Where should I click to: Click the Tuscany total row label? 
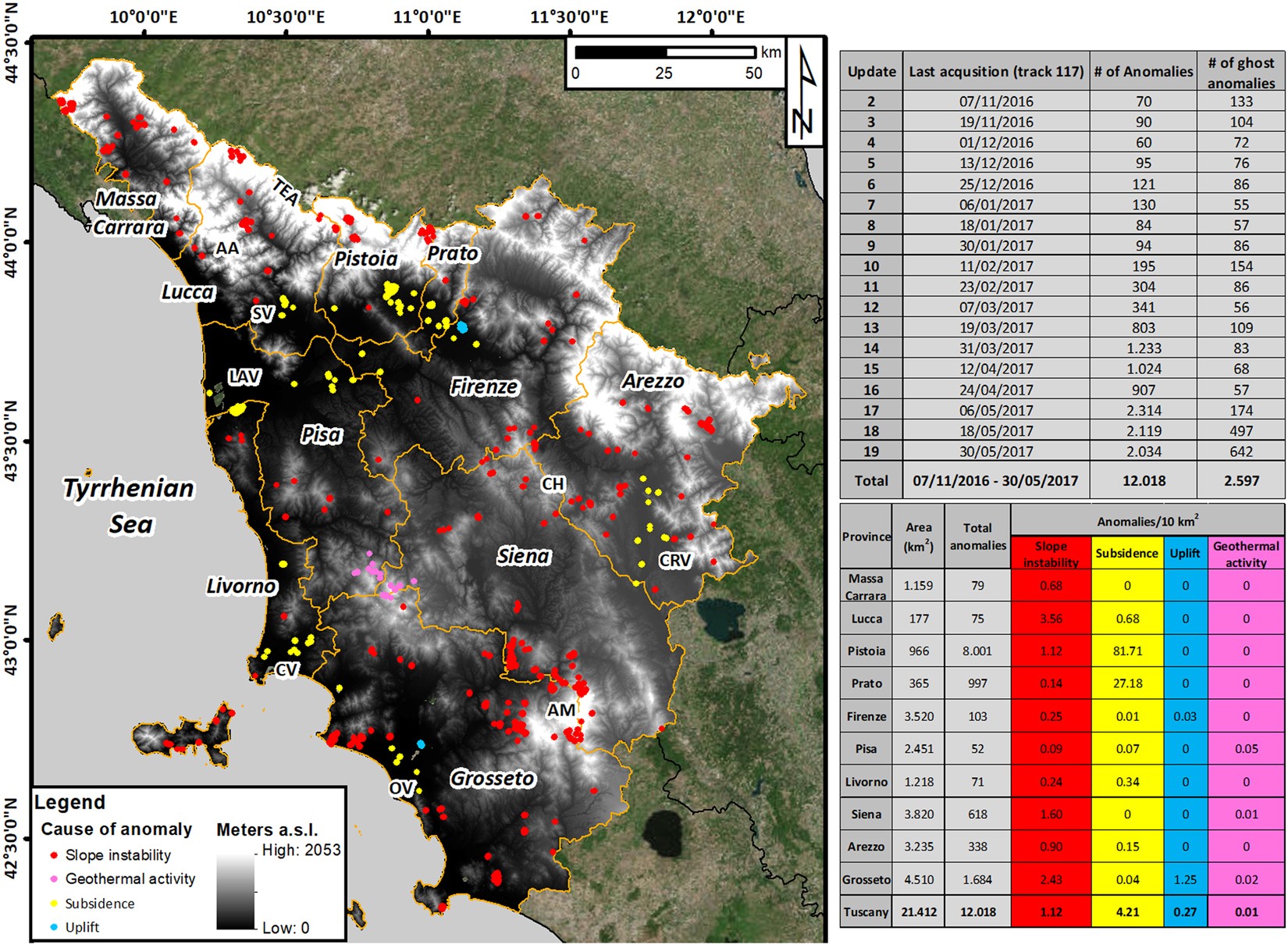coord(866,912)
